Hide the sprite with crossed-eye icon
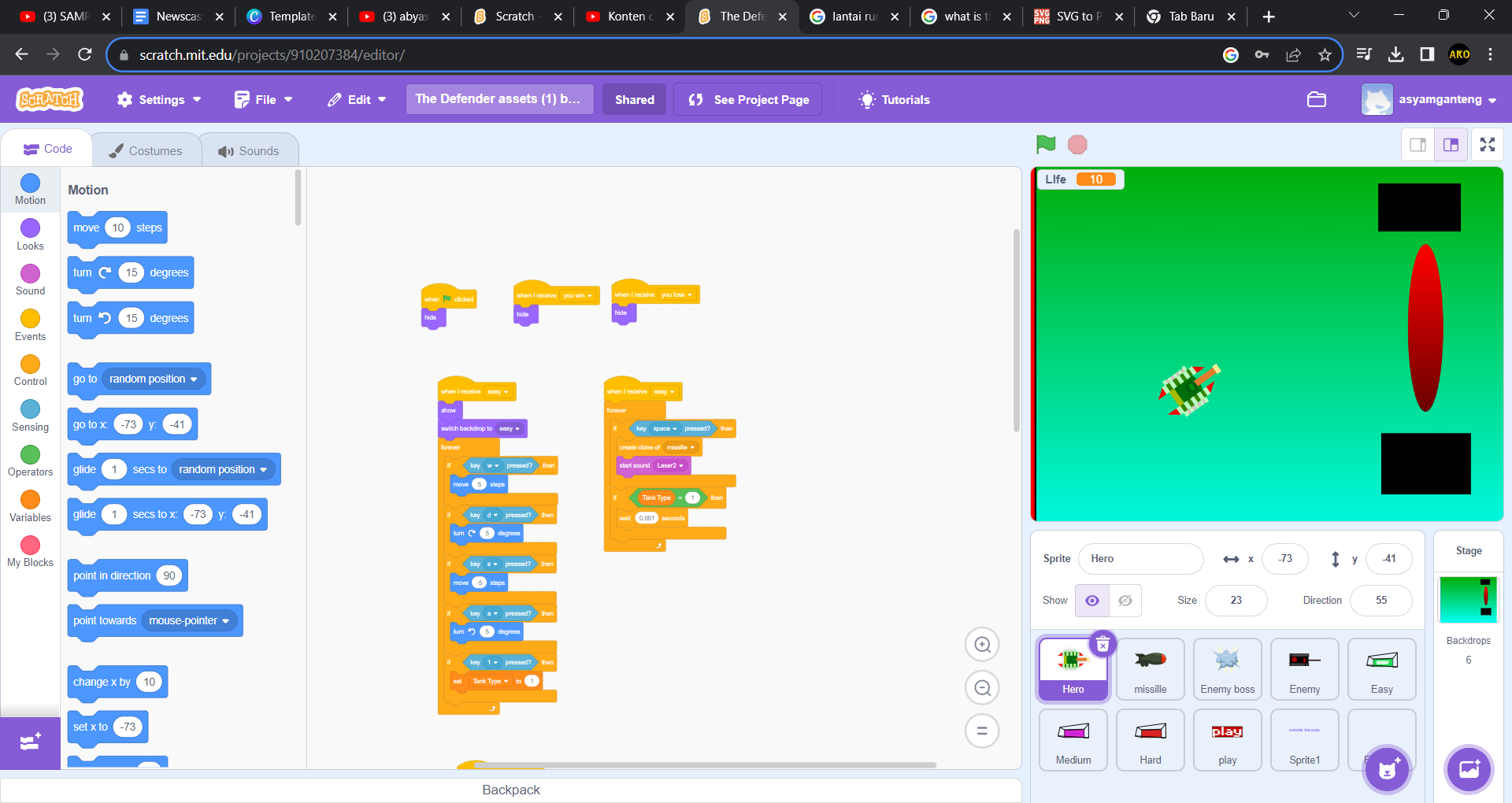Screen dimensions: 1512x803 pos(1125,601)
